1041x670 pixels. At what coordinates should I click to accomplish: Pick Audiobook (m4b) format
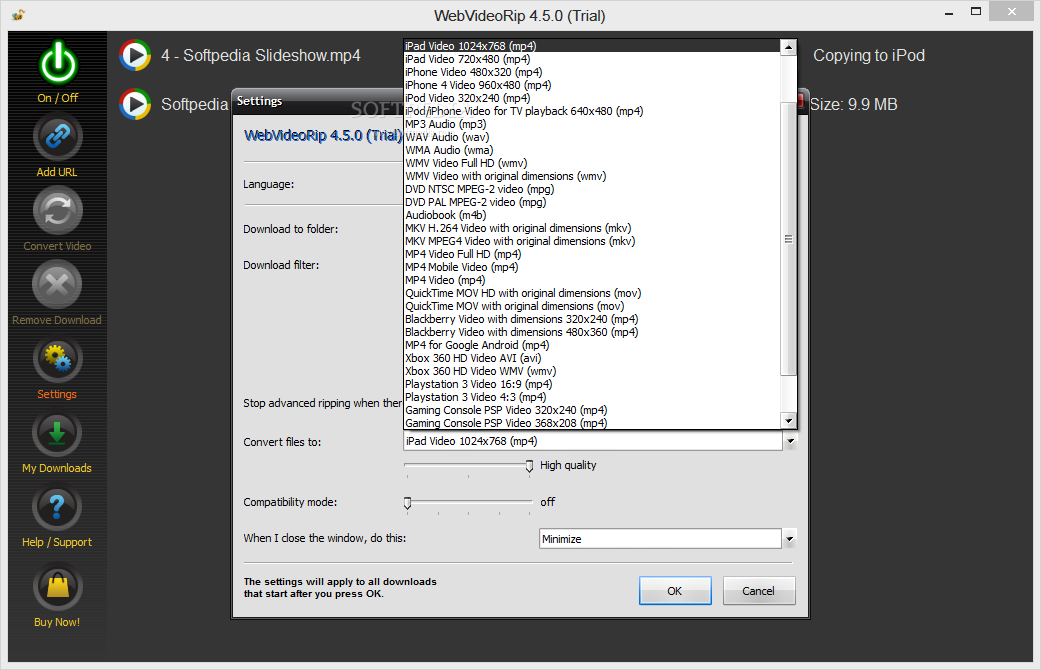592,215
